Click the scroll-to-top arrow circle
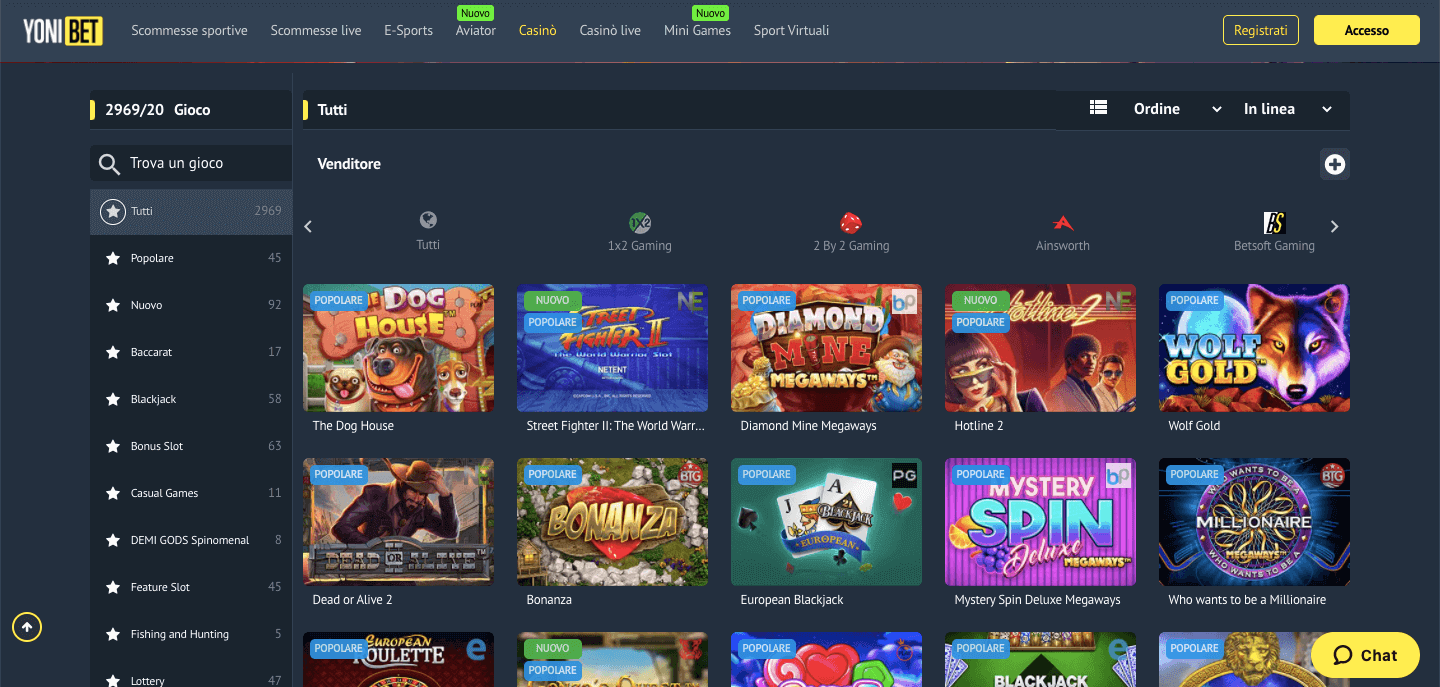This screenshot has height=687, width=1440. 27,627
